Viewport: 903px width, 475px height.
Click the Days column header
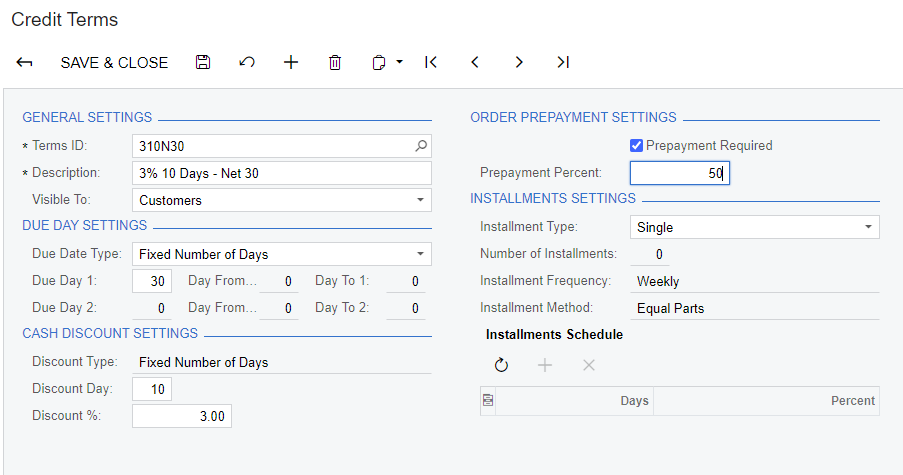[x=574, y=401]
